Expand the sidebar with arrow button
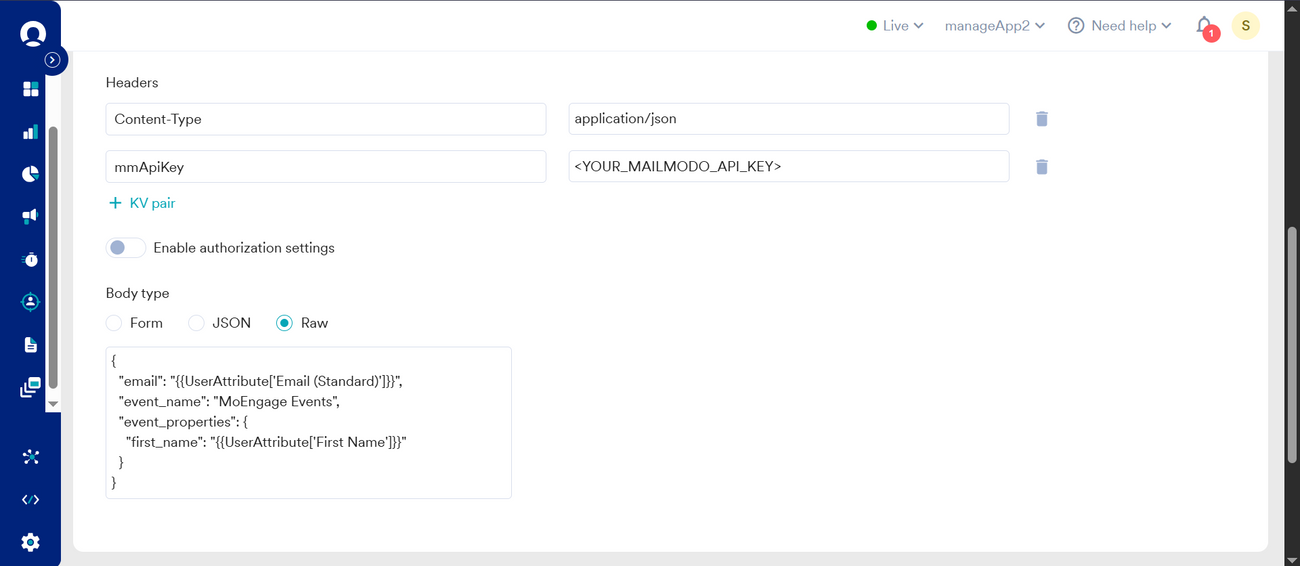The image size is (1300, 566). click(x=52, y=60)
